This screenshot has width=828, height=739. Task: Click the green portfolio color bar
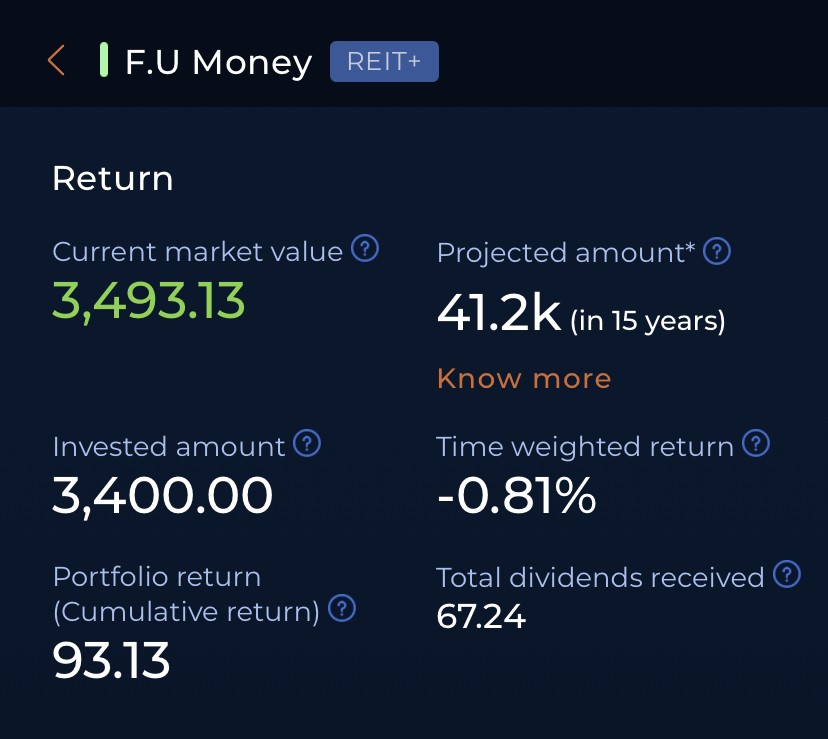click(103, 61)
